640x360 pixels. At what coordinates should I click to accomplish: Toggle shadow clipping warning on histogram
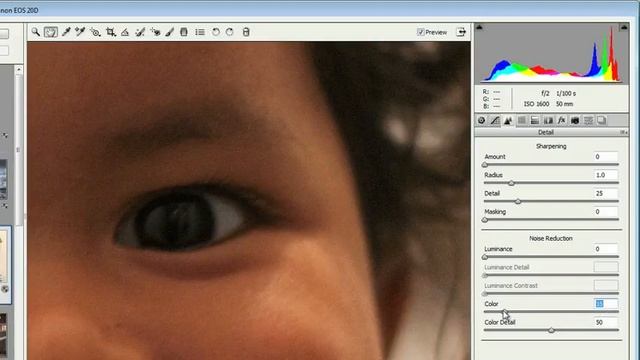pos(479,27)
